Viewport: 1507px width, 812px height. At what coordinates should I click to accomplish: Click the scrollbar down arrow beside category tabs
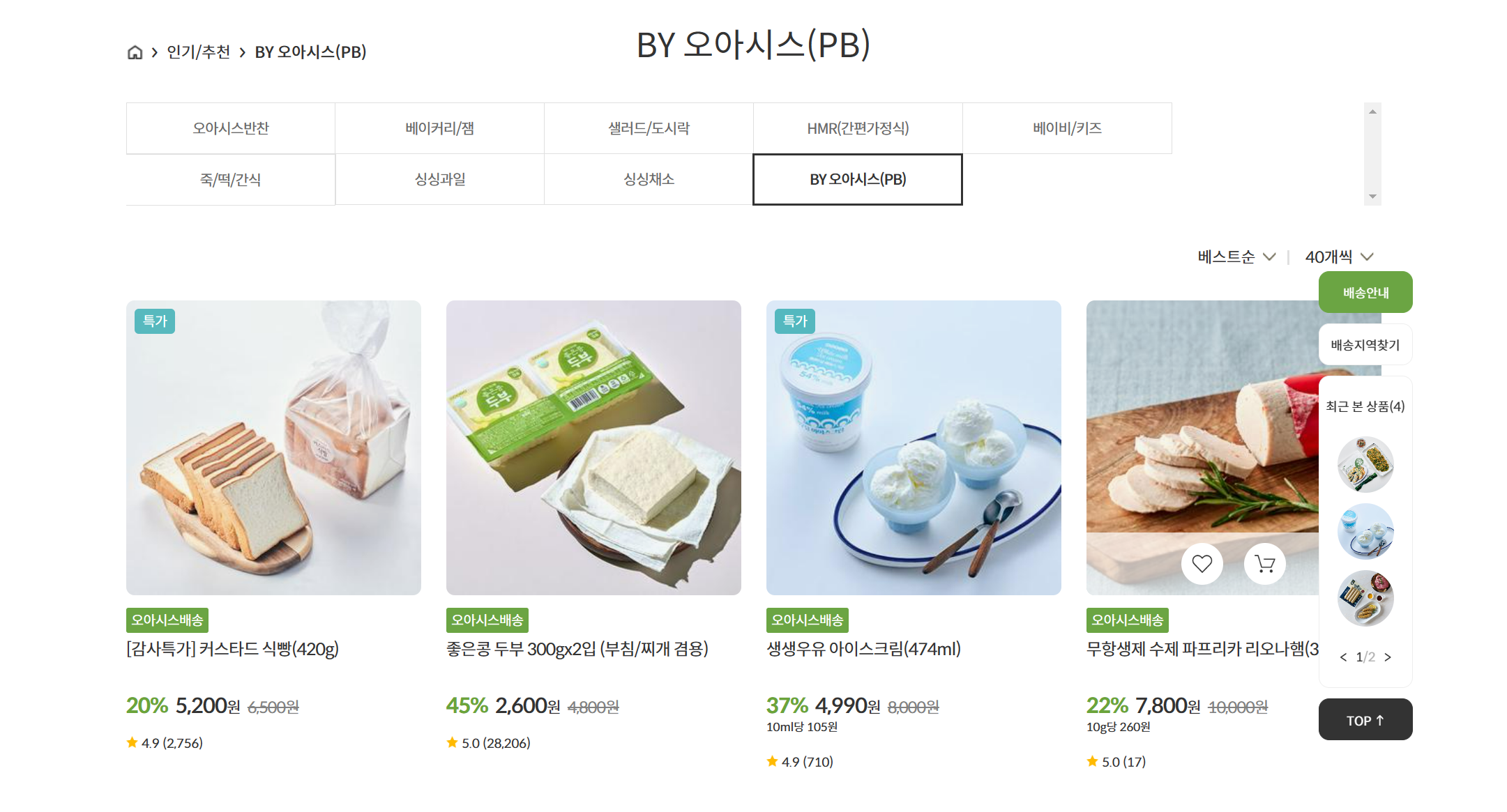point(1372,197)
